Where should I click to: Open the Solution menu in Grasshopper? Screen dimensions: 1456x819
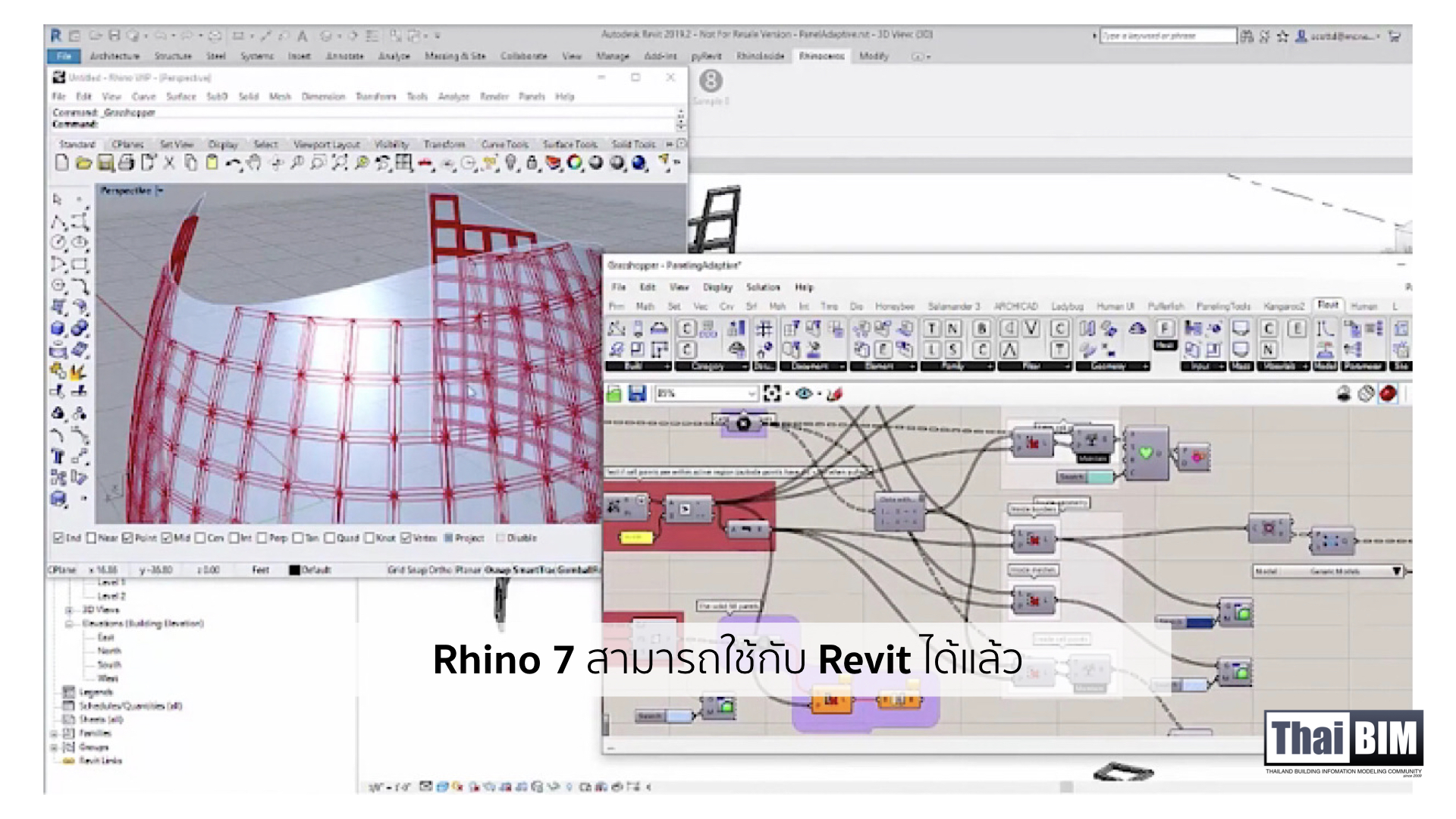coord(764,287)
